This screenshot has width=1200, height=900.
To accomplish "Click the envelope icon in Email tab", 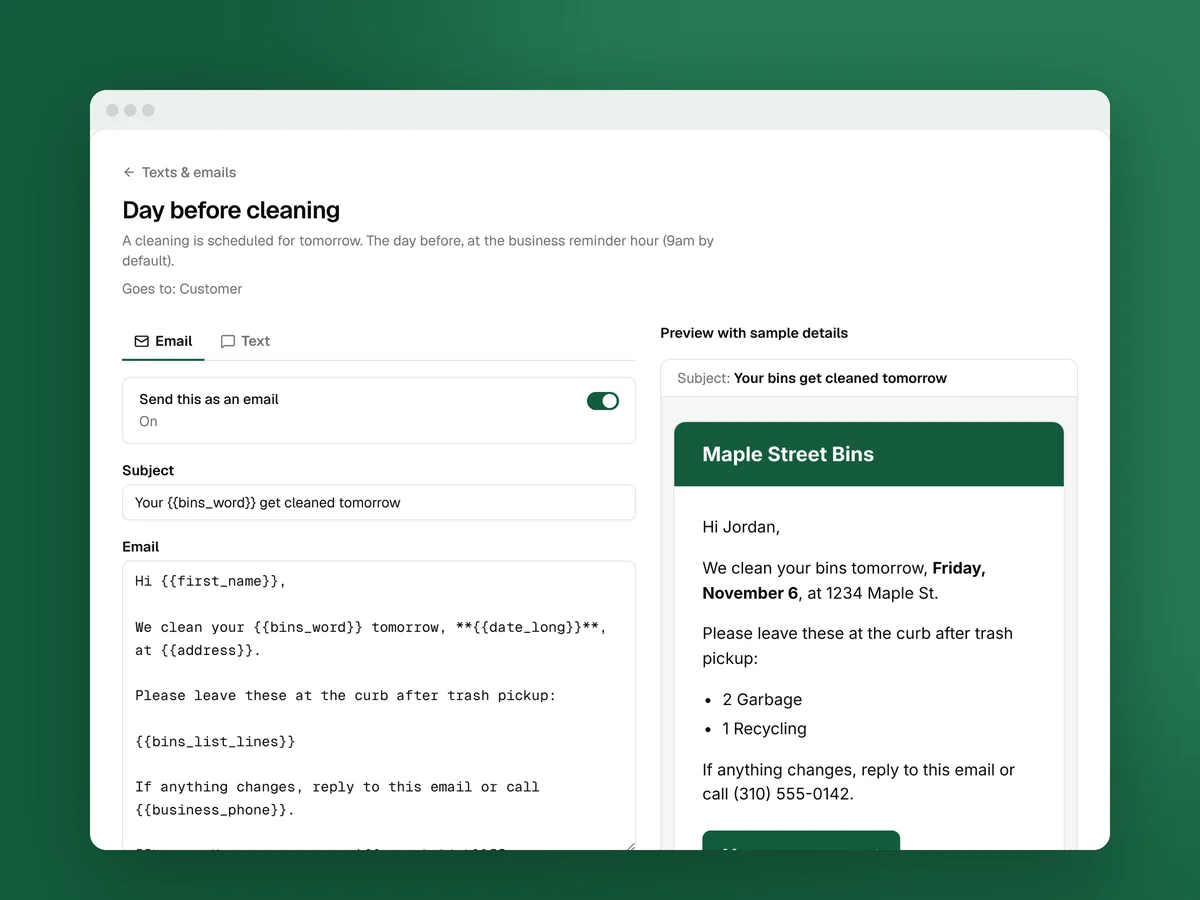I will (142, 341).
